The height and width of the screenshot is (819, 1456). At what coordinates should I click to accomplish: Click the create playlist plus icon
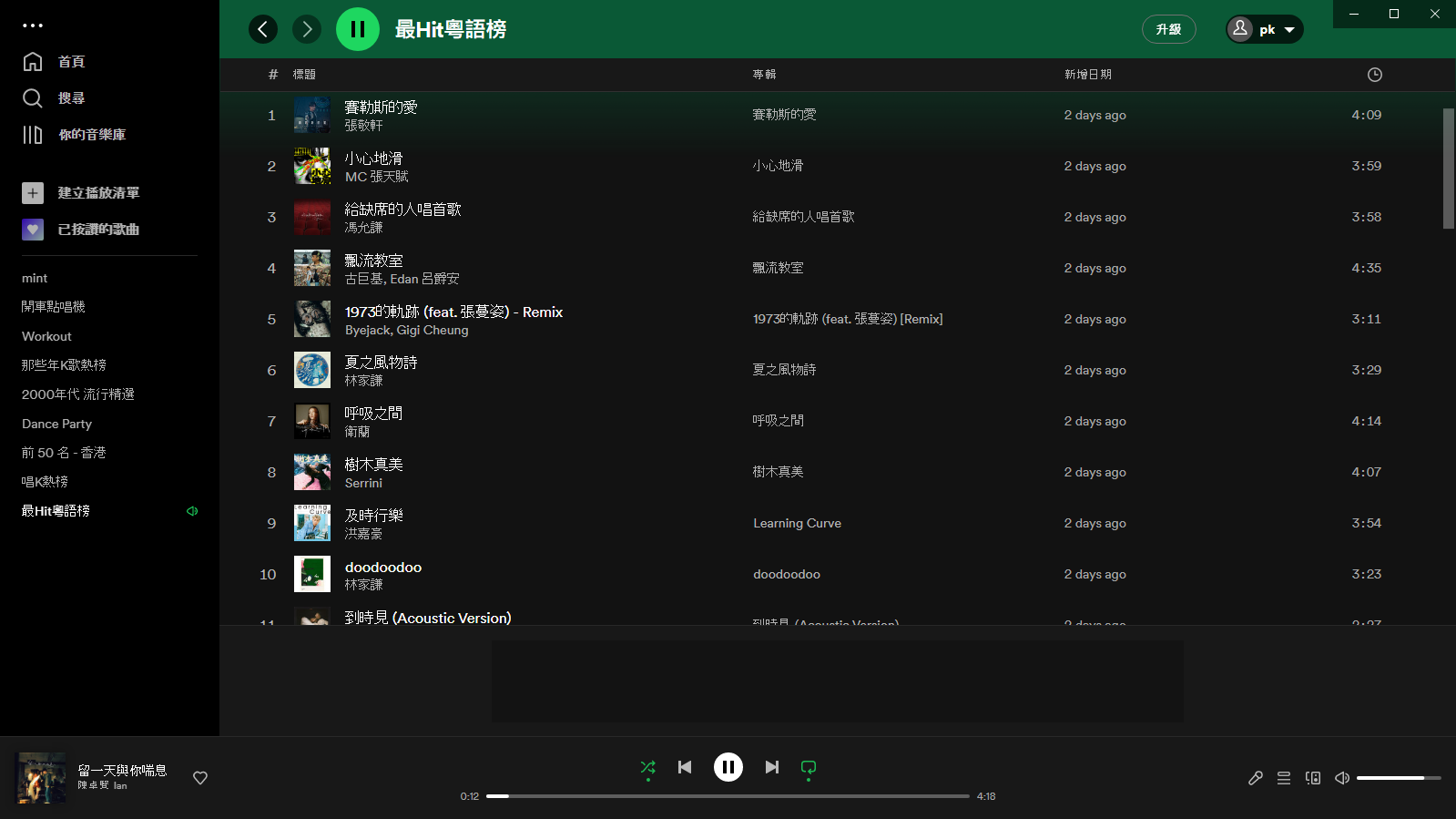[x=33, y=193]
